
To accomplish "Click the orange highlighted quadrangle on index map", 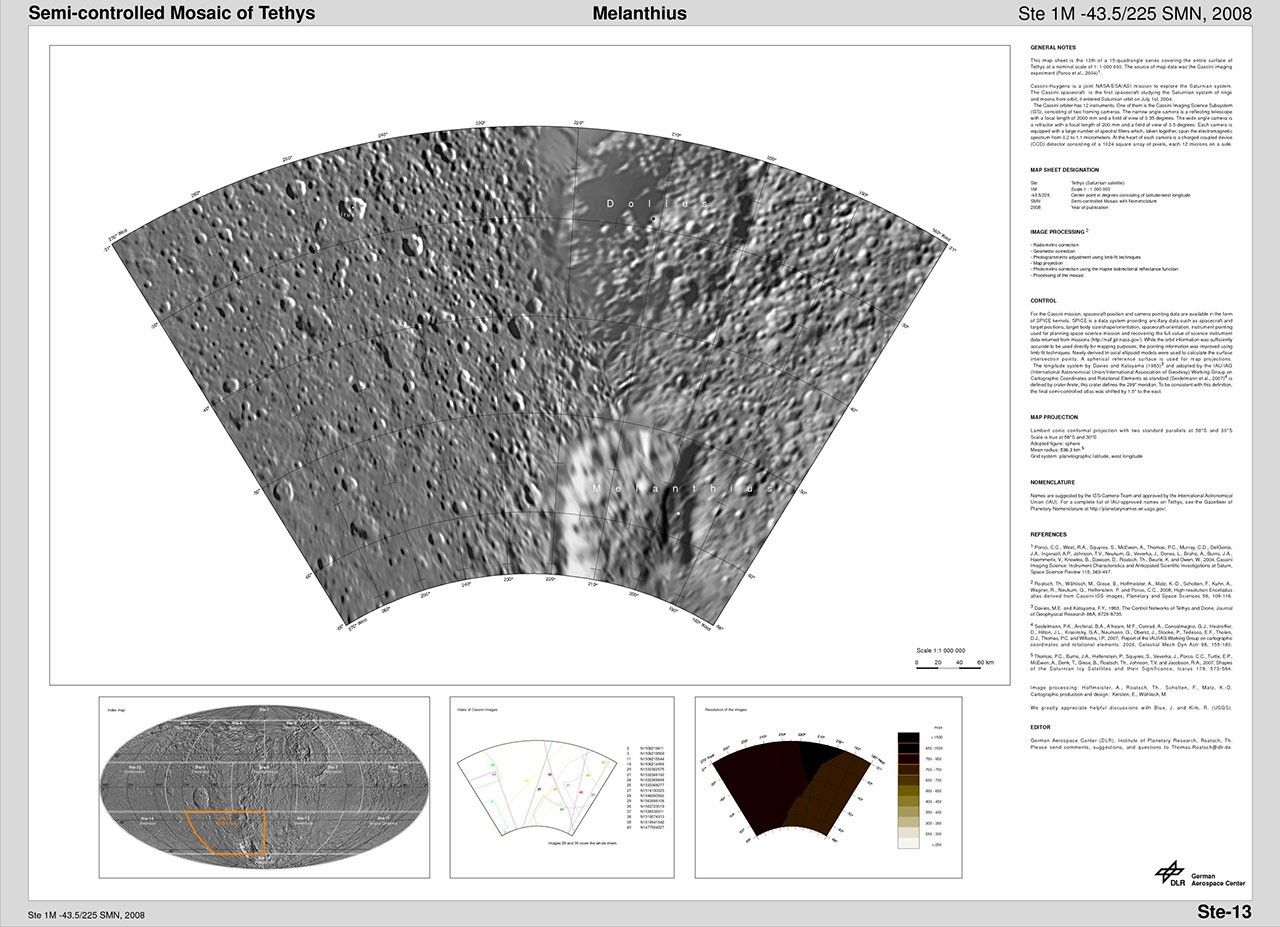I will [x=226, y=830].
